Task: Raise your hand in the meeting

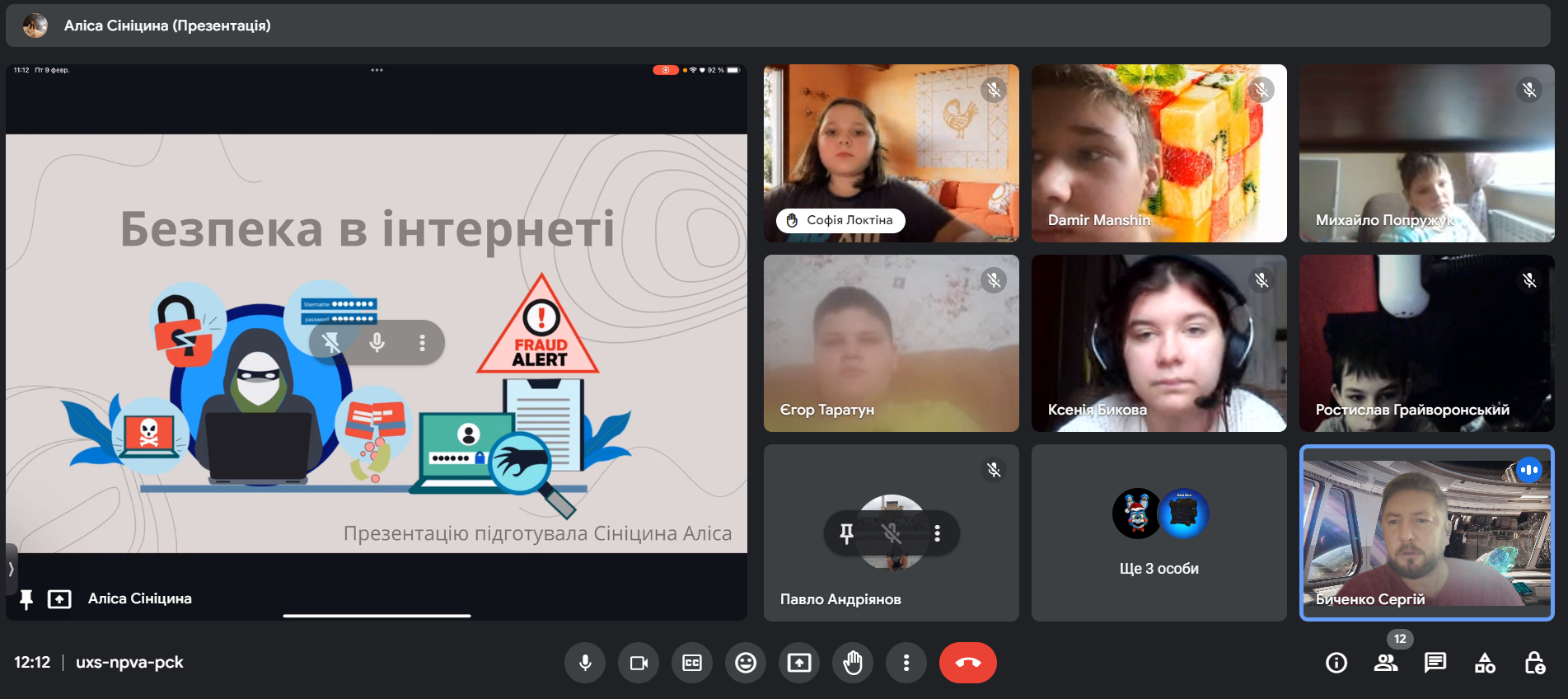Action: pyautogui.click(x=853, y=663)
